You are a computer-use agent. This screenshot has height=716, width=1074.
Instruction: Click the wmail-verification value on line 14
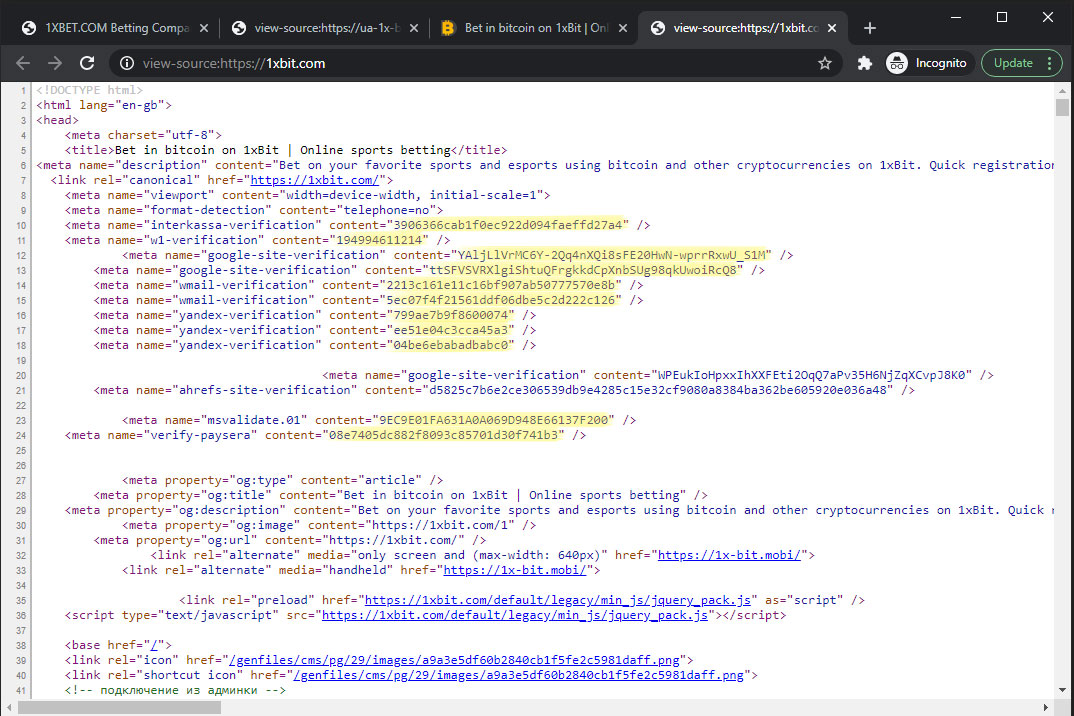pos(501,285)
